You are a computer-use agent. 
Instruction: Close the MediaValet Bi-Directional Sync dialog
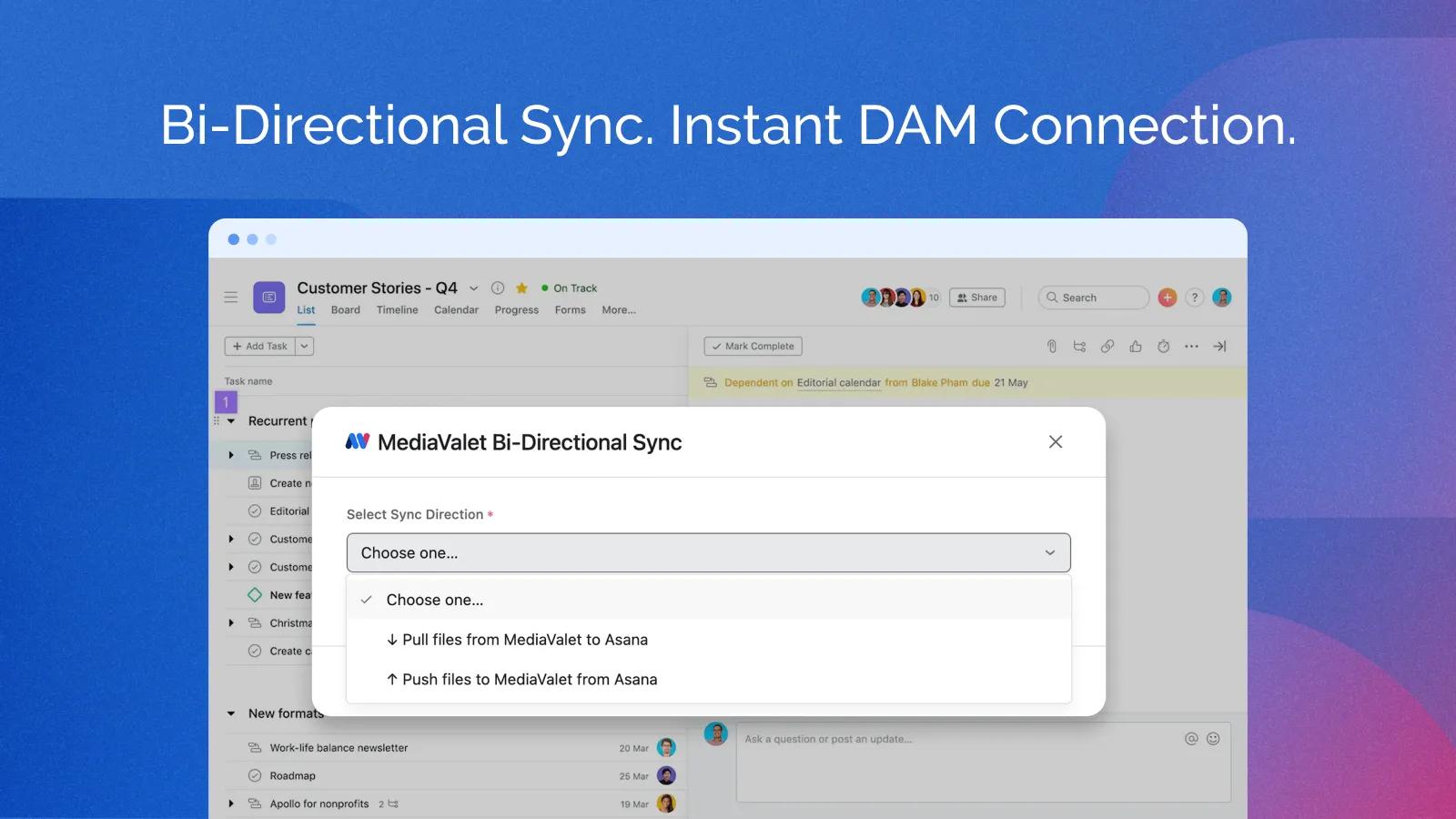point(1056,441)
